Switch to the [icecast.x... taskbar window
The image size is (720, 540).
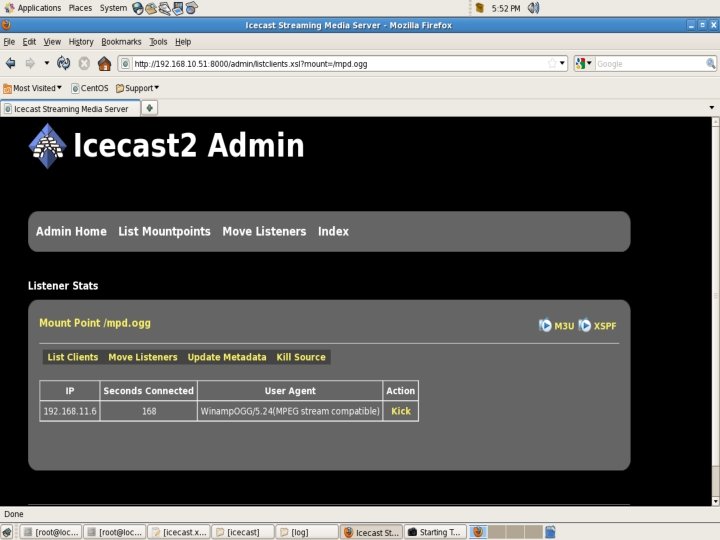coord(180,532)
